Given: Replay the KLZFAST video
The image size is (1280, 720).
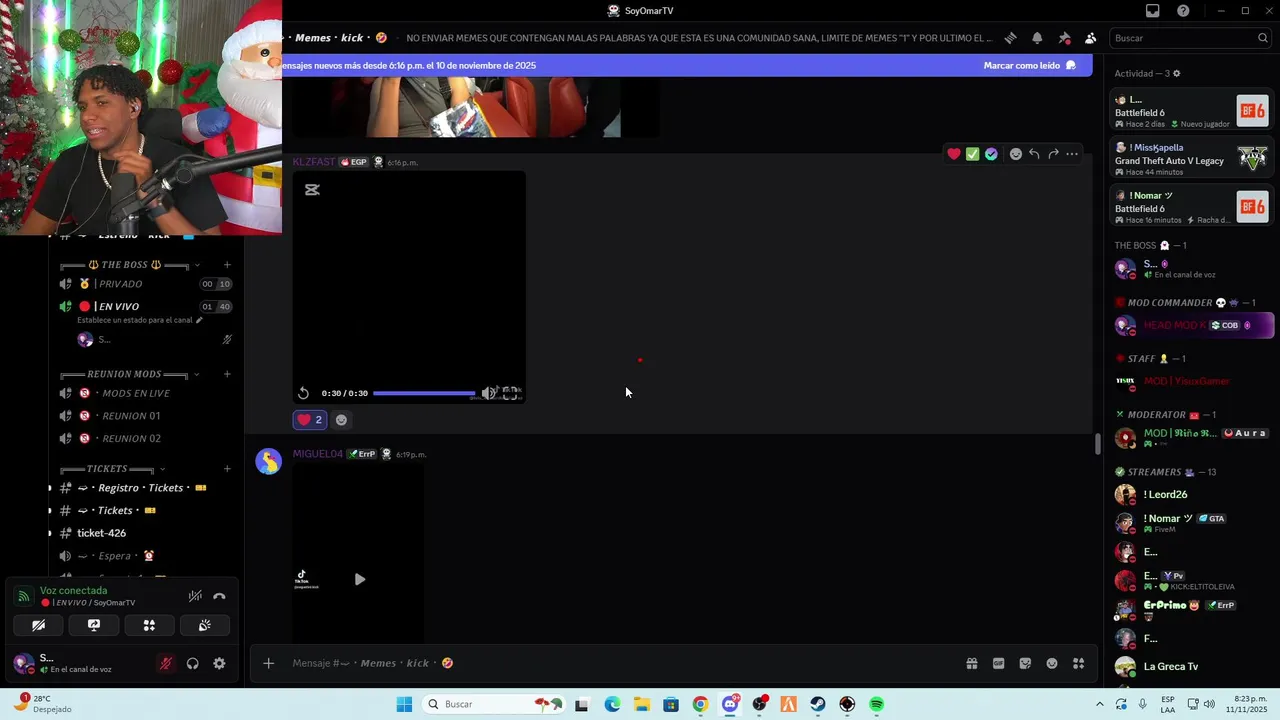Looking at the screenshot, I should [303, 393].
